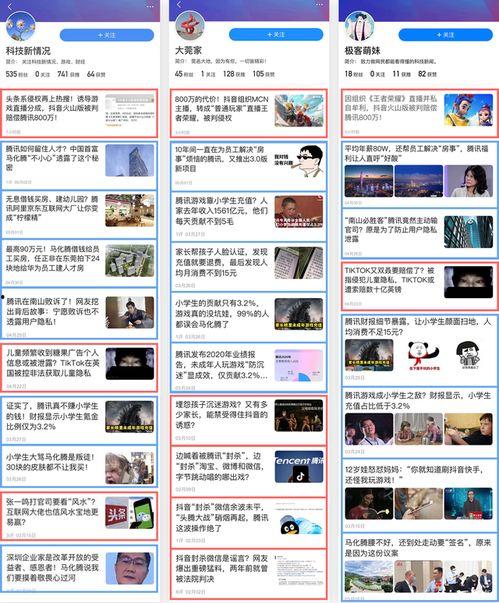
Task: Open article 证实了，腾讯真不赚小学生的钱
Action: 79,420
